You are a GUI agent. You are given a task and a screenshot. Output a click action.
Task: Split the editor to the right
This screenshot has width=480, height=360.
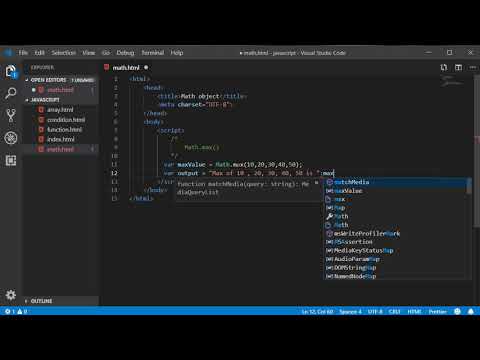459,68
